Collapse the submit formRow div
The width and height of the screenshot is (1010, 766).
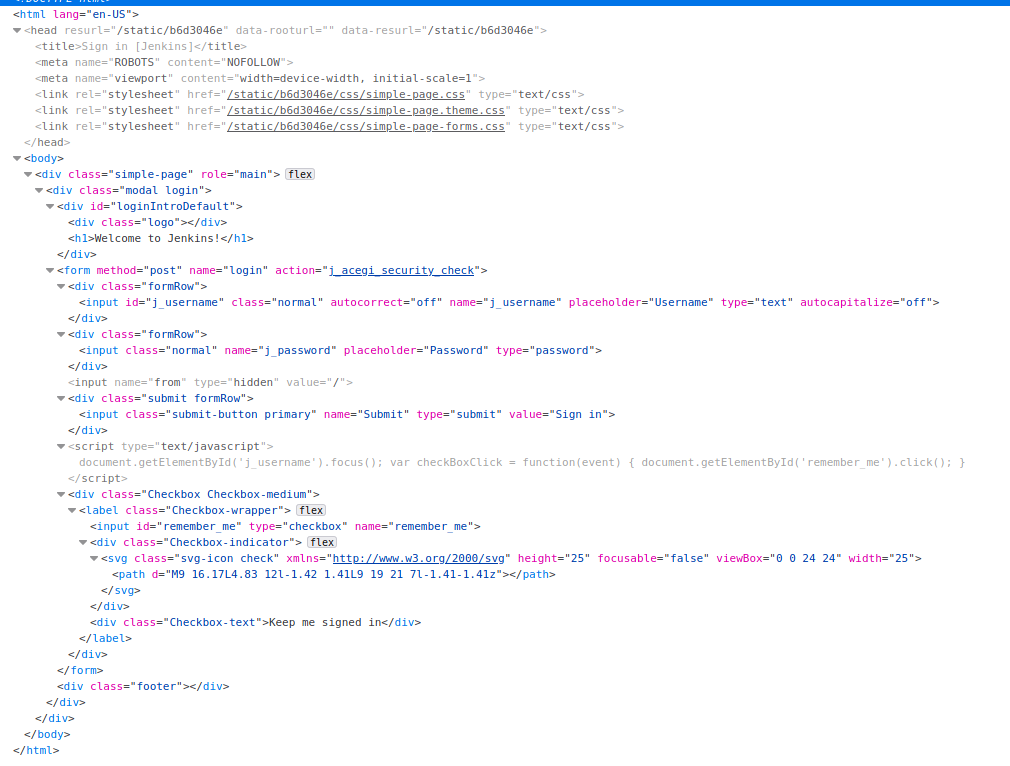(61, 398)
